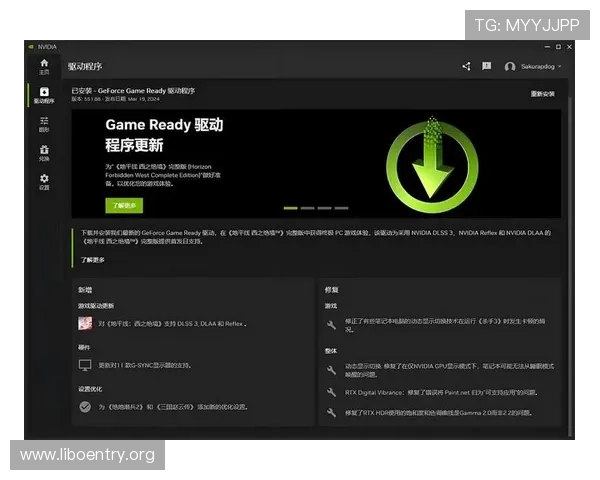This screenshot has width=600, height=480.
Task: Select the fourth carousel indicator
Action: coord(341,208)
